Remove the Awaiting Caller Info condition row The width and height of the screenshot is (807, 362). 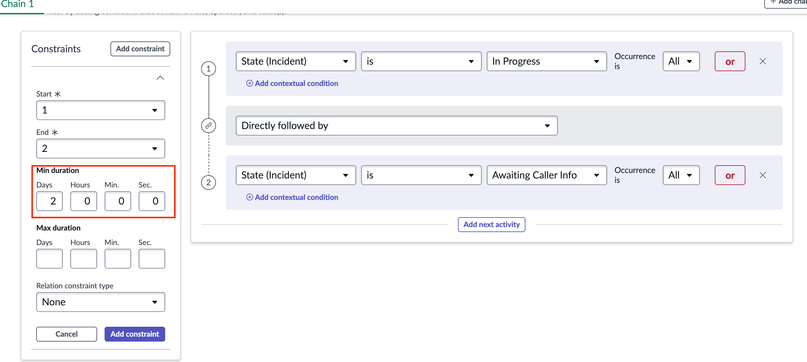(x=763, y=175)
